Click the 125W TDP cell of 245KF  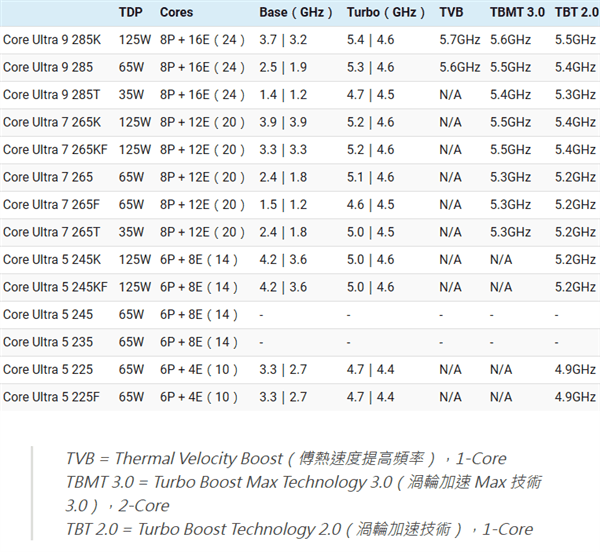coord(135,287)
